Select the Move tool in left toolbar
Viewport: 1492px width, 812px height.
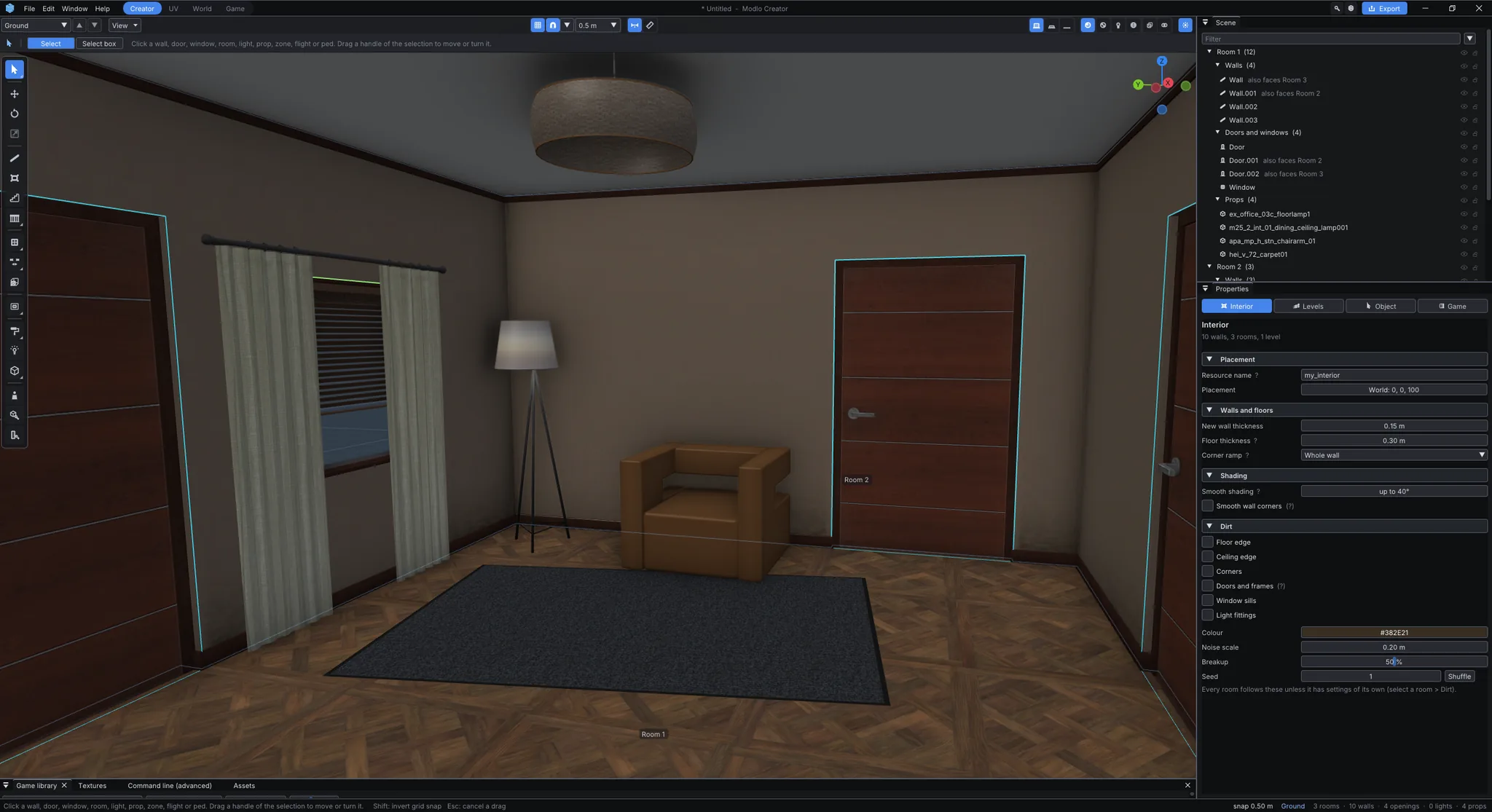pyautogui.click(x=15, y=94)
